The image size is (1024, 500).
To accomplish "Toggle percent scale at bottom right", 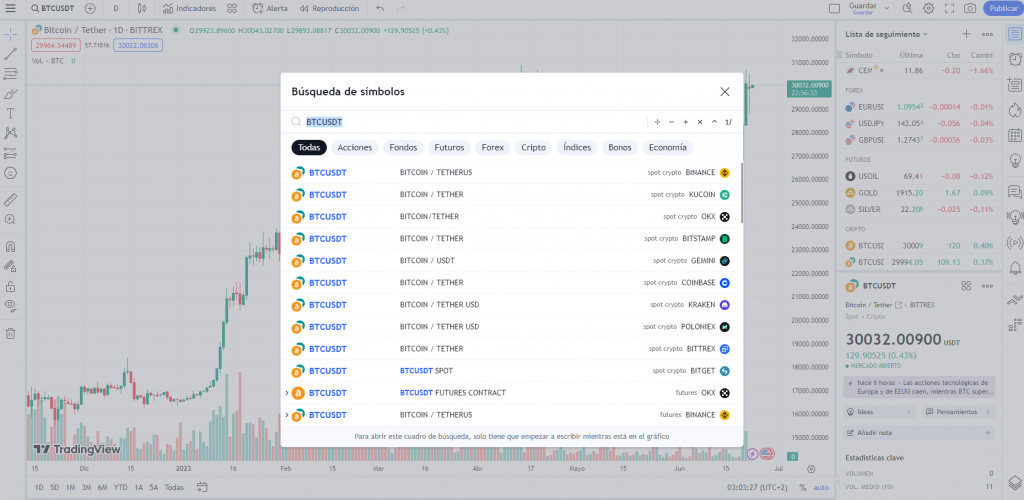I will coord(803,487).
